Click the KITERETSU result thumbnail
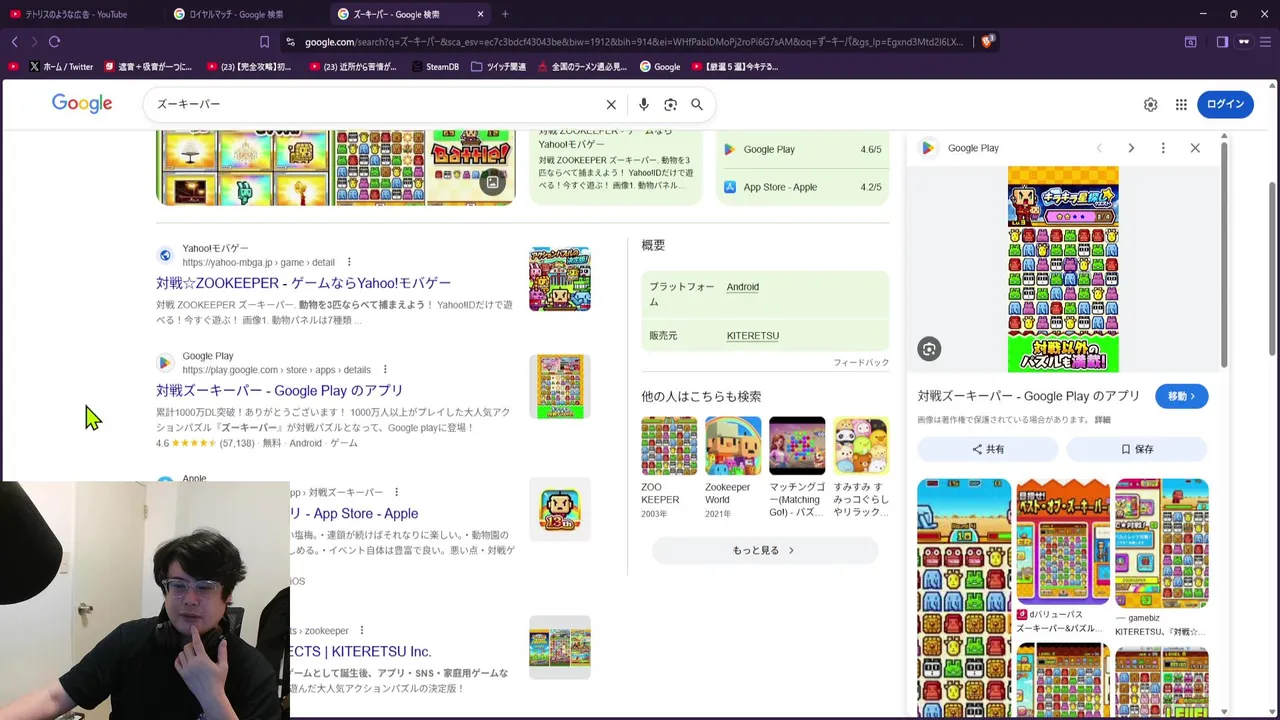 point(560,647)
